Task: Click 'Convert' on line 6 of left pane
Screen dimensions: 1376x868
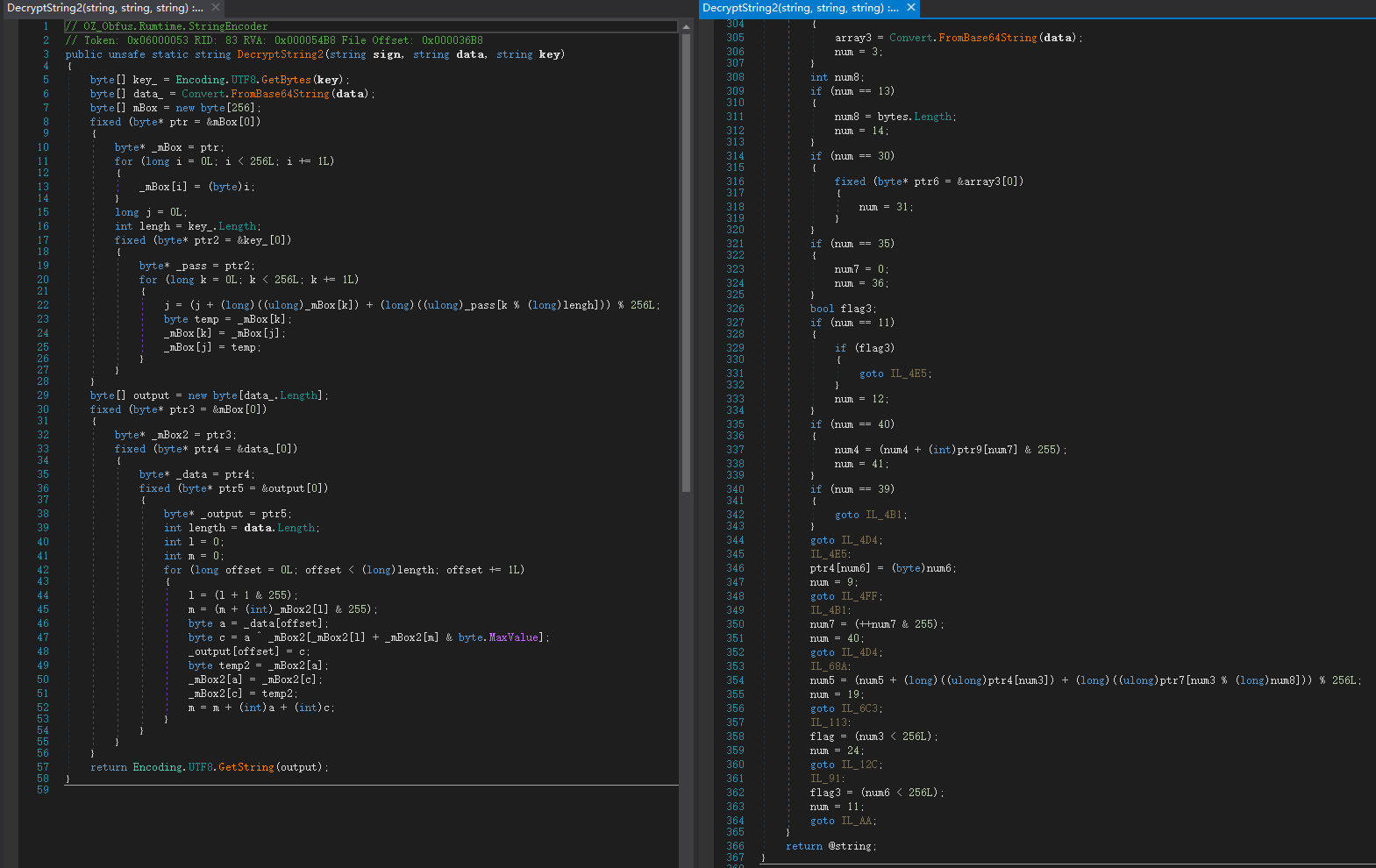Action: [203, 94]
